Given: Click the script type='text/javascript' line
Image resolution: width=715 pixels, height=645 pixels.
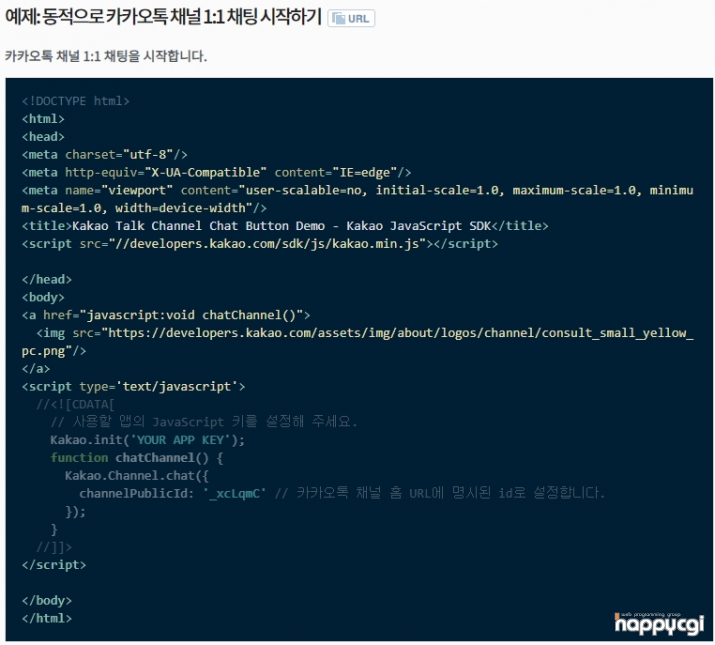Looking at the screenshot, I should pyautogui.click(x=133, y=386).
